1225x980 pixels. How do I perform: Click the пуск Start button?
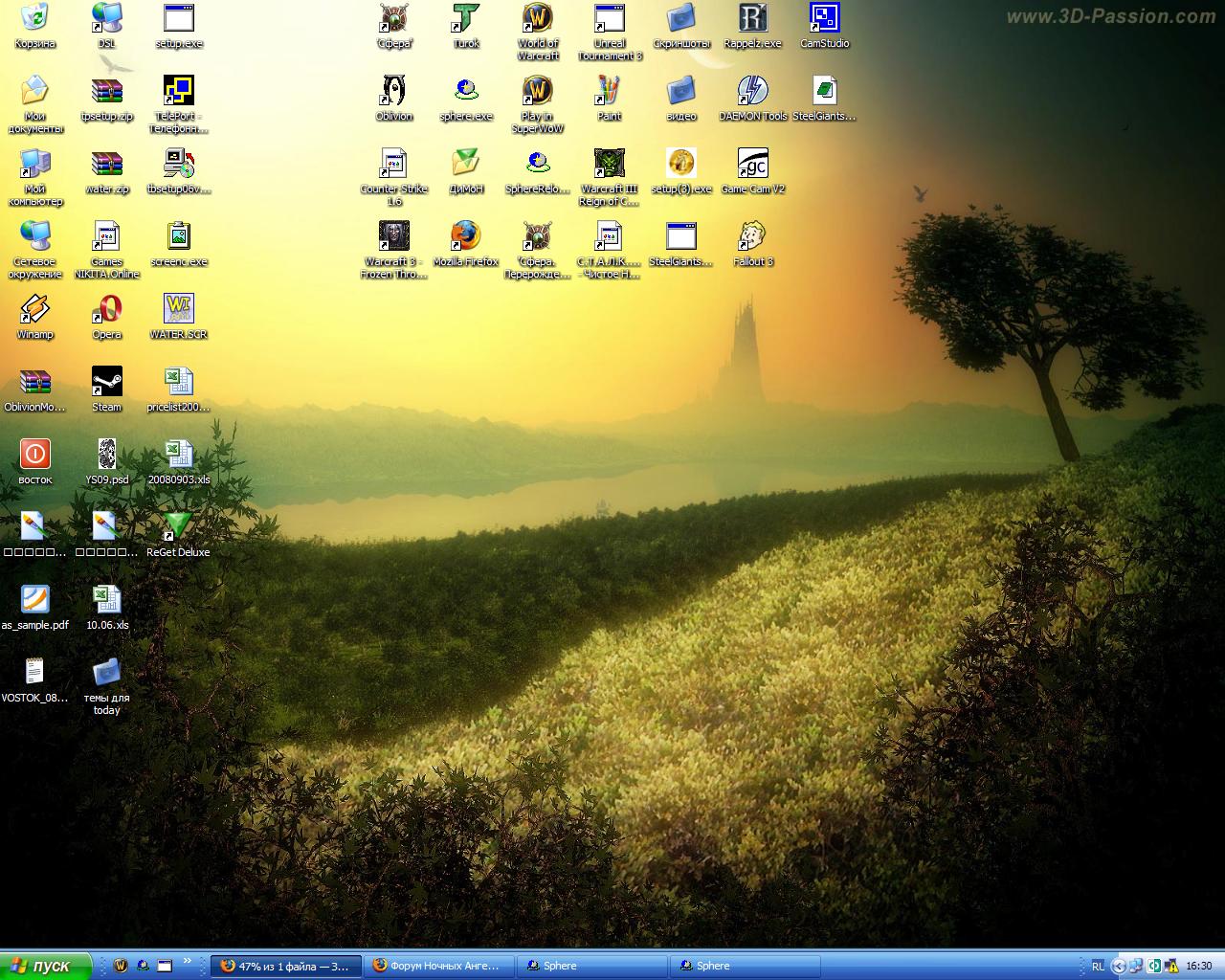[46, 966]
